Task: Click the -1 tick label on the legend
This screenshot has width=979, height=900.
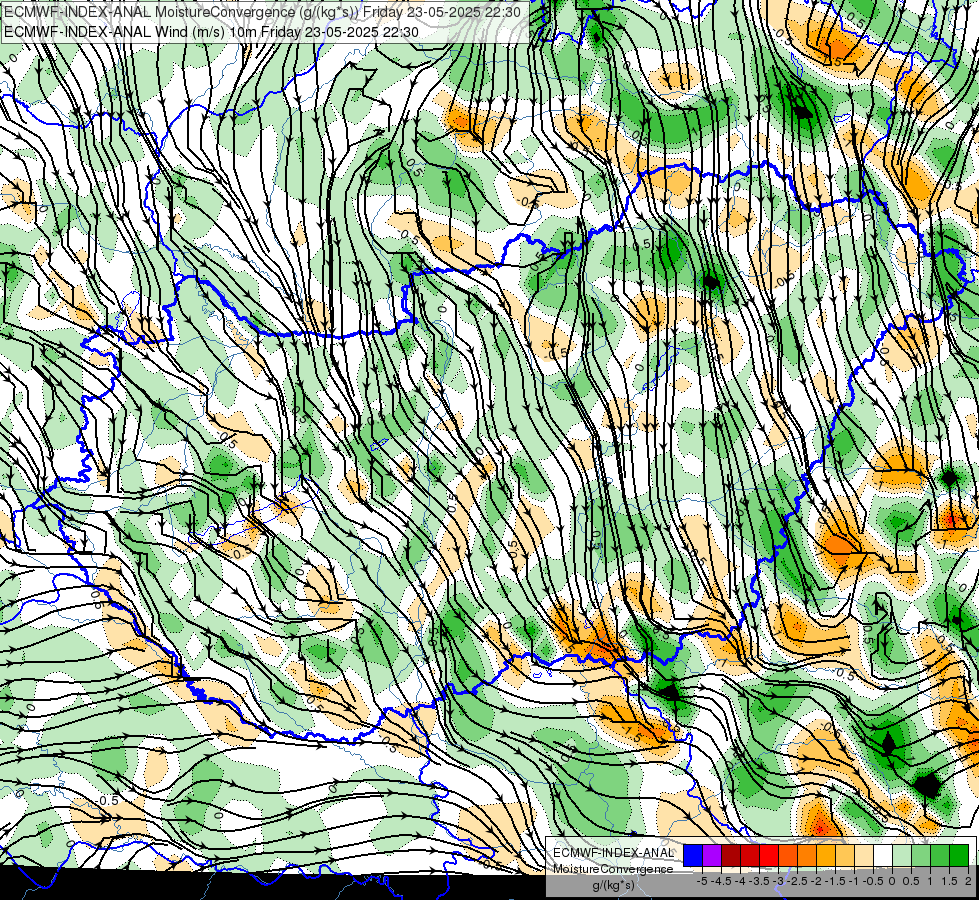Action: click(854, 881)
